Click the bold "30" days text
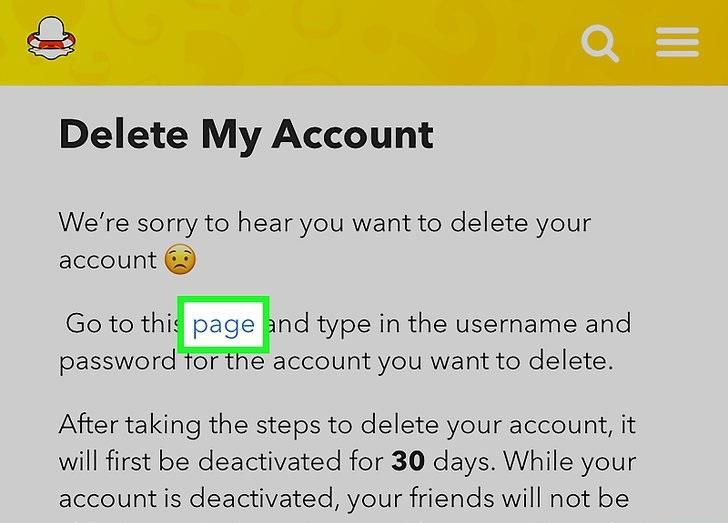This screenshot has width=728, height=523. [x=408, y=462]
